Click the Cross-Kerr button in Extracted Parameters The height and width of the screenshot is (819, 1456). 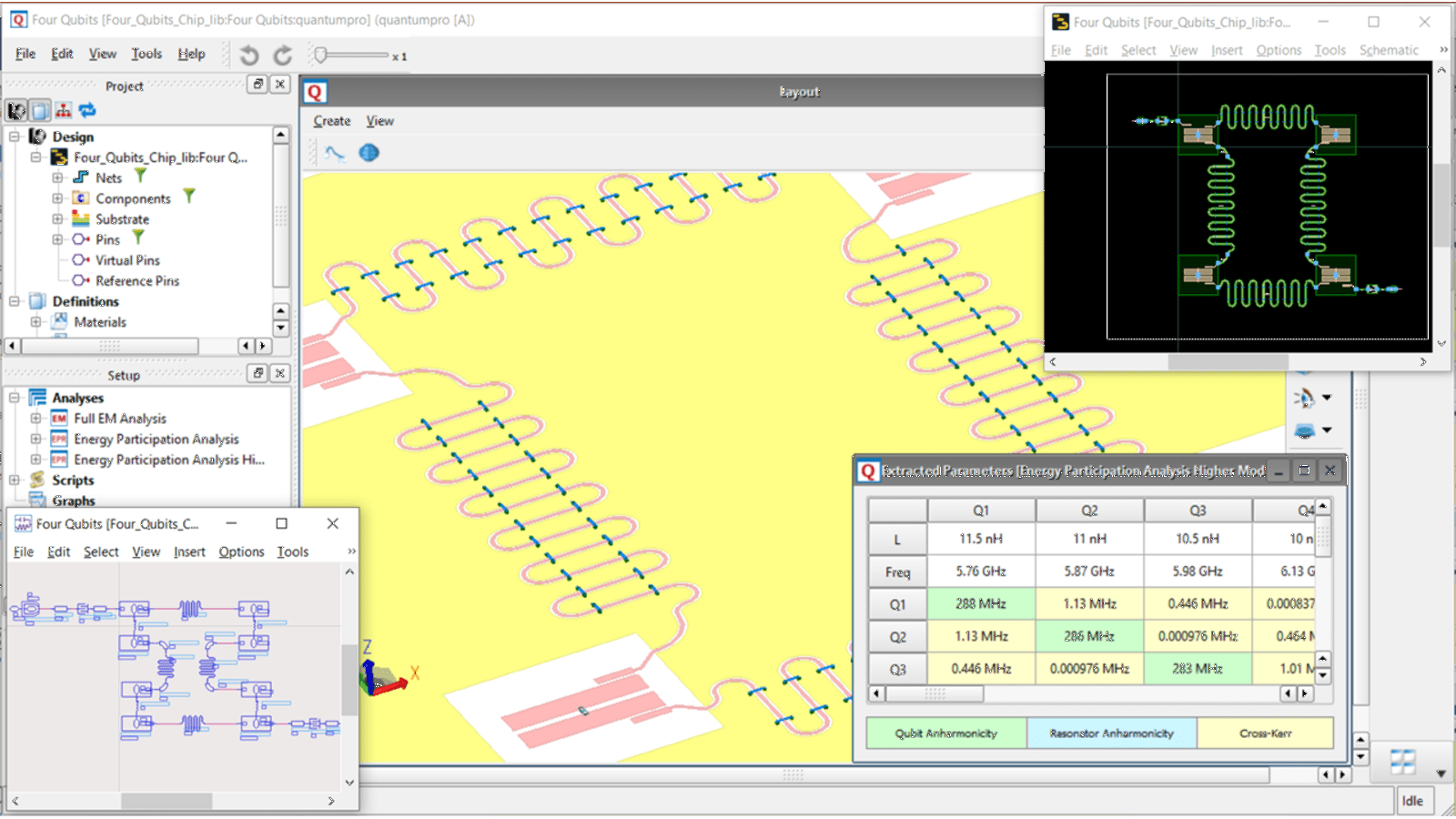pos(1266,733)
